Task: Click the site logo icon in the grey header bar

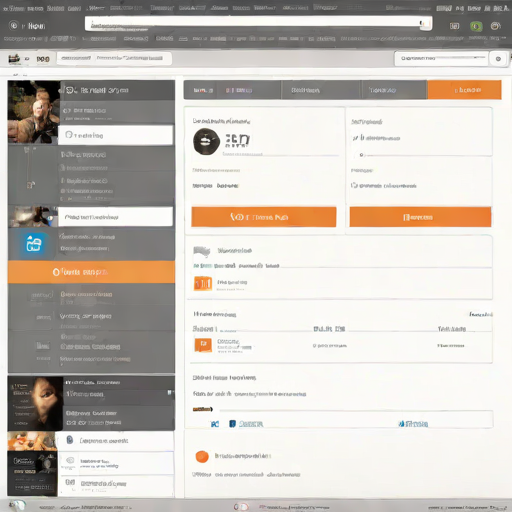Action: pos(14,59)
